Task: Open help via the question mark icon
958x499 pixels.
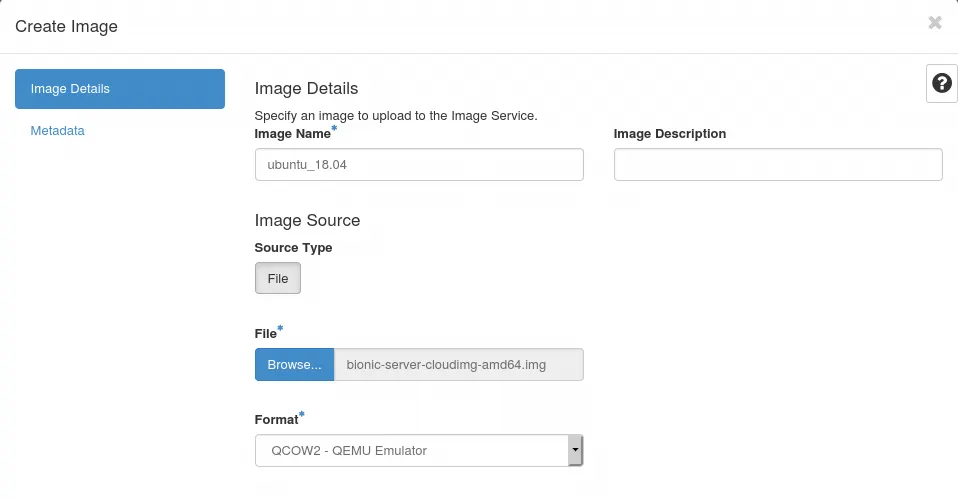Action: tap(941, 84)
